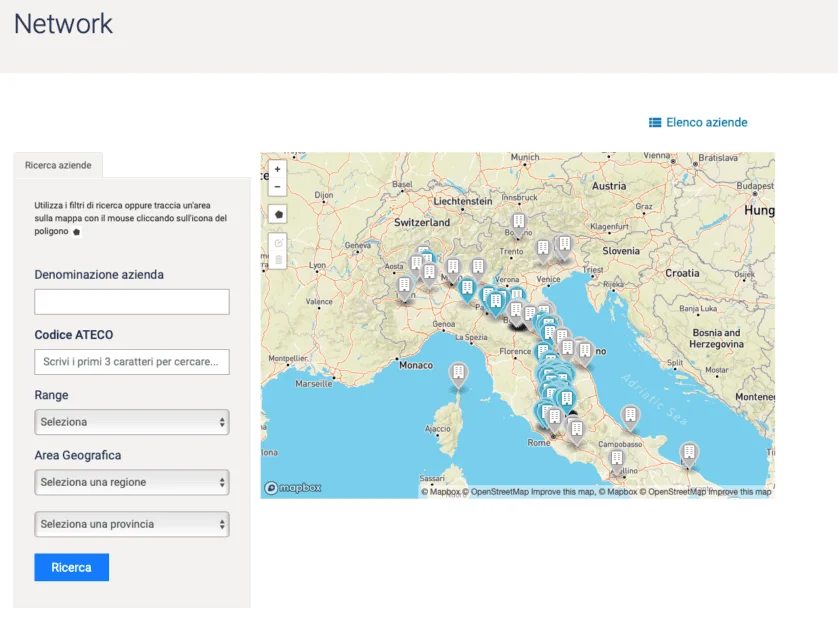The width and height of the screenshot is (838, 634).
Task: Click the Mapbox logo on the map
Action: (x=293, y=488)
